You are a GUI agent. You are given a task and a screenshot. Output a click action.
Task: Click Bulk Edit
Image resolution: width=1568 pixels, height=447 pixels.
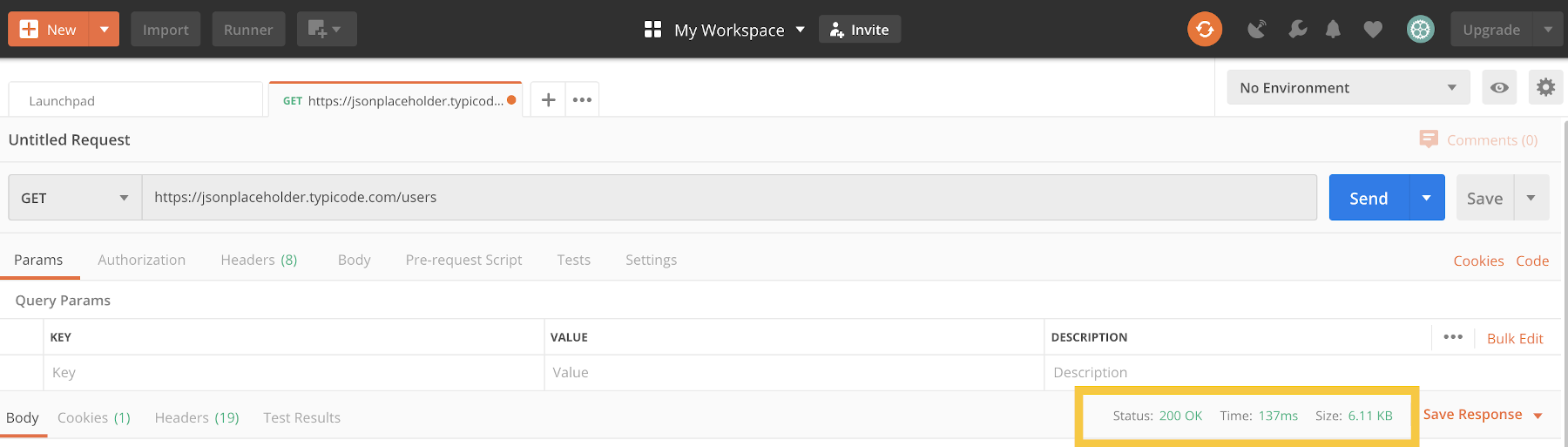(x=1515, y=338)
